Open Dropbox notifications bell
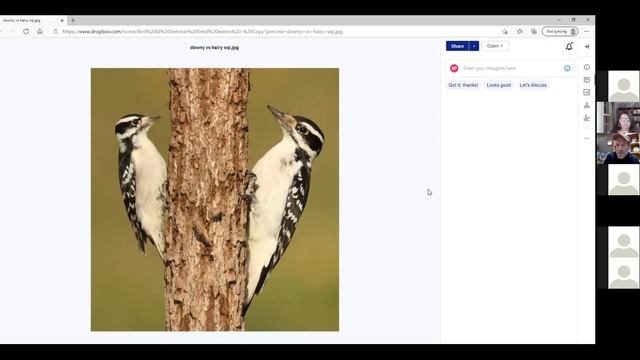 (569, 47)
